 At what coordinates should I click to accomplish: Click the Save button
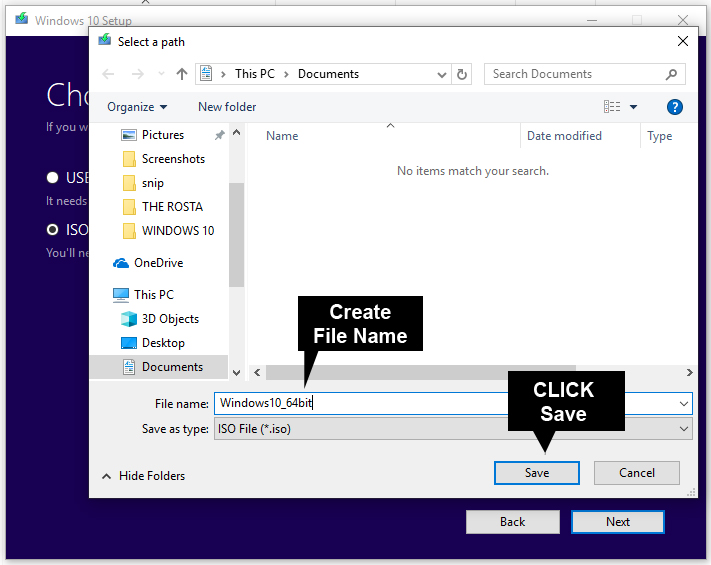[x=537, y=473]
